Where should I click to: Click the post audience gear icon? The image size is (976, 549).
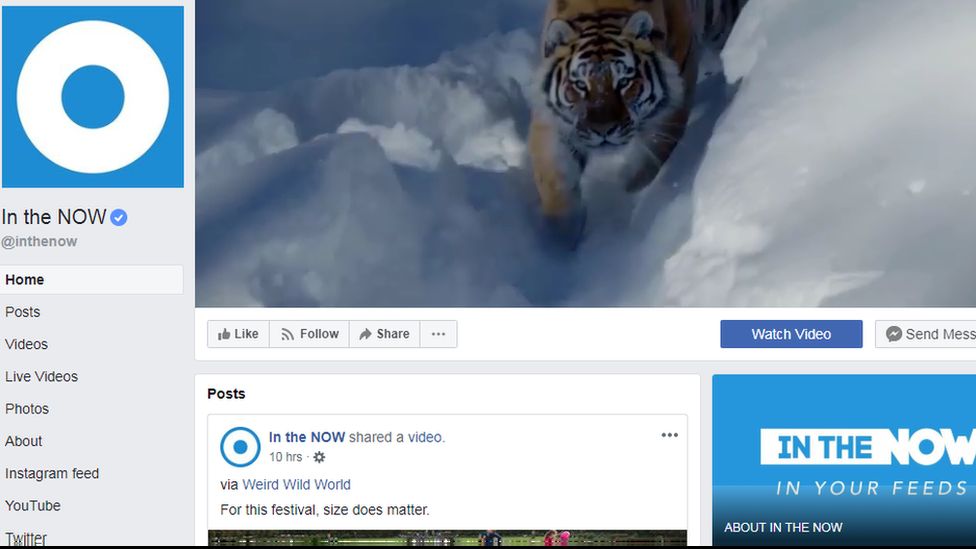(x=319, y=458)
